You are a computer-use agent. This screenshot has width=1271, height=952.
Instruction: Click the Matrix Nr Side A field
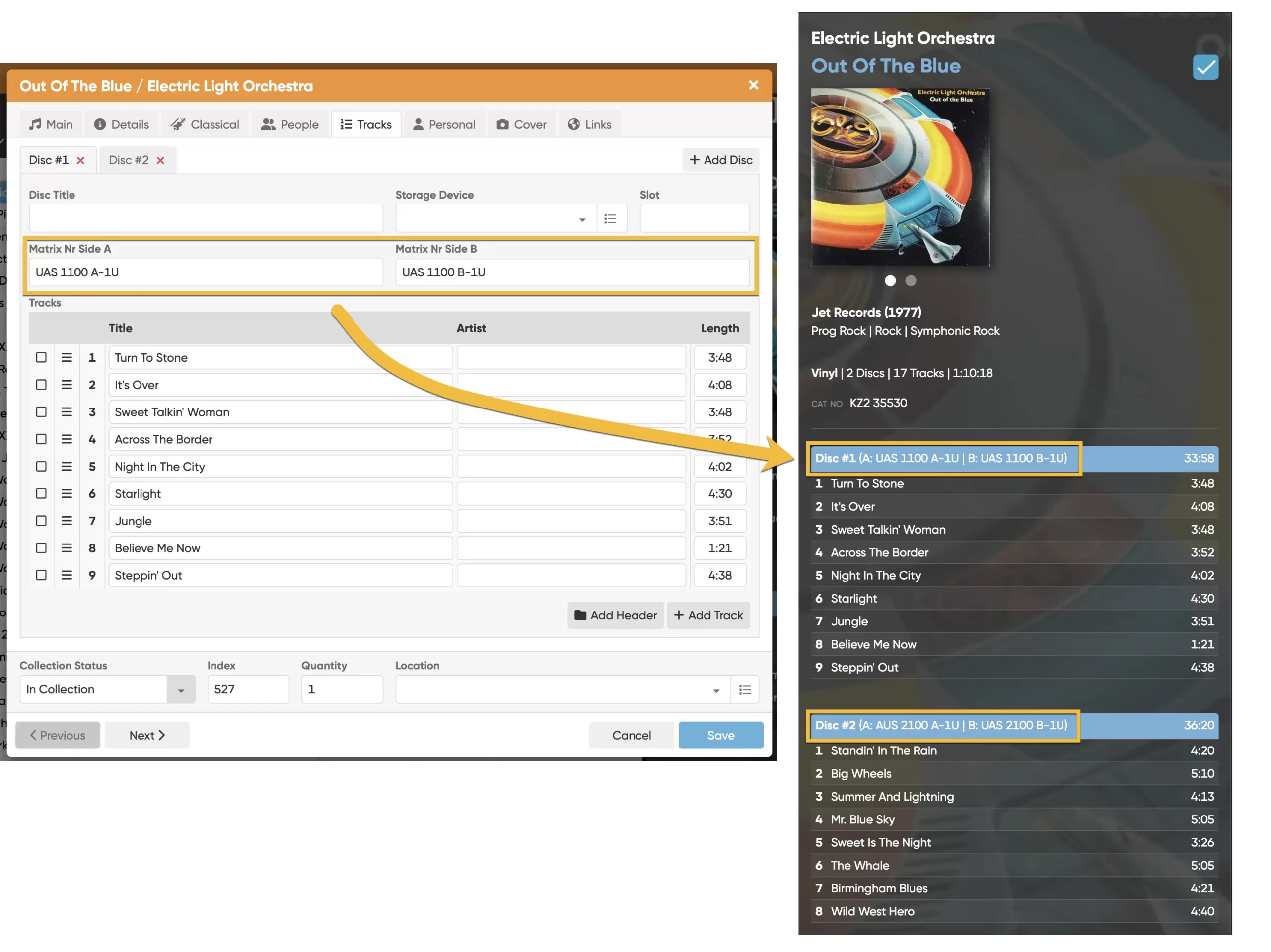(206, 272)
